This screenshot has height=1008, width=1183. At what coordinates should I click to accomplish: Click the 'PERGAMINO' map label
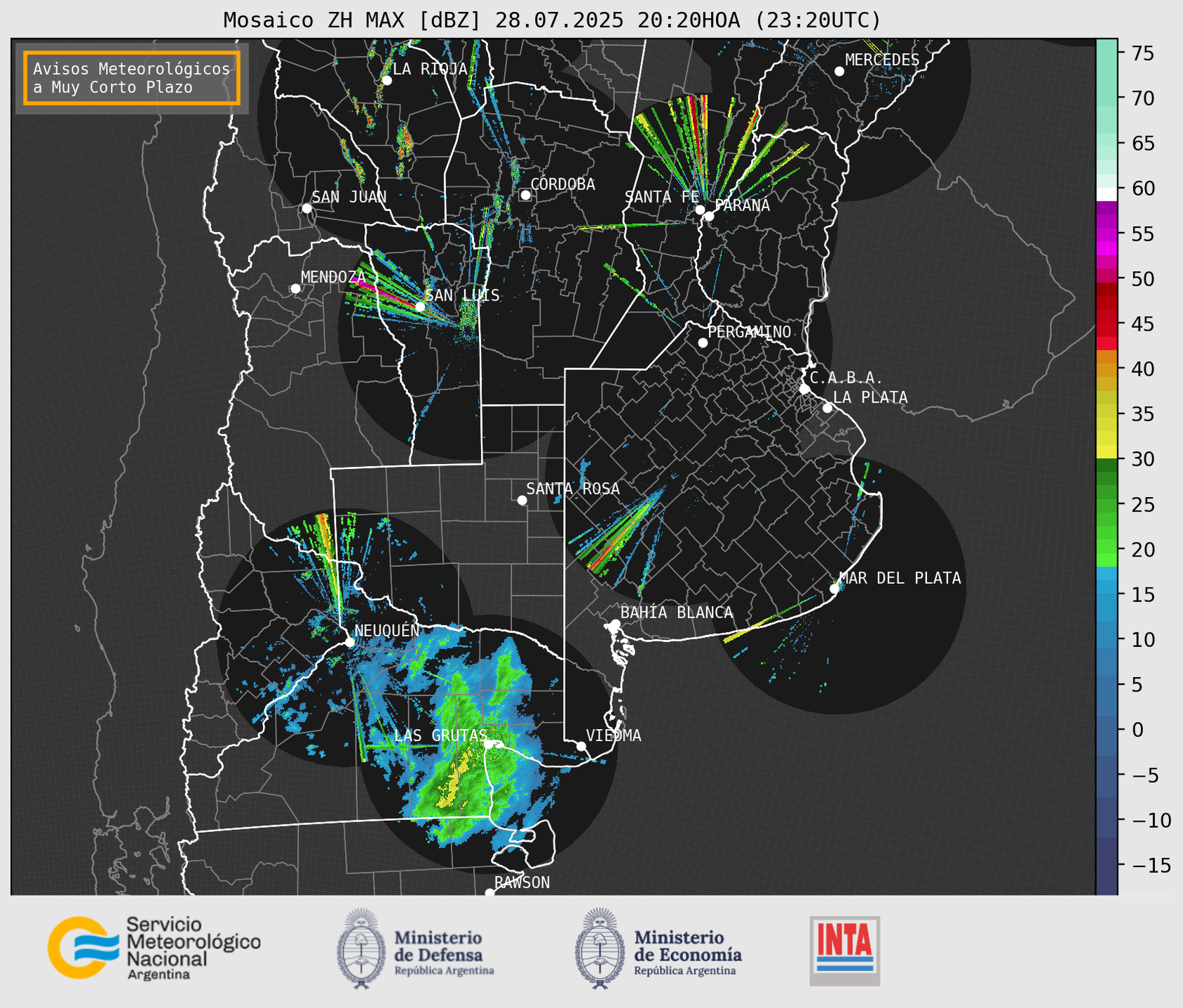point(750,332)
